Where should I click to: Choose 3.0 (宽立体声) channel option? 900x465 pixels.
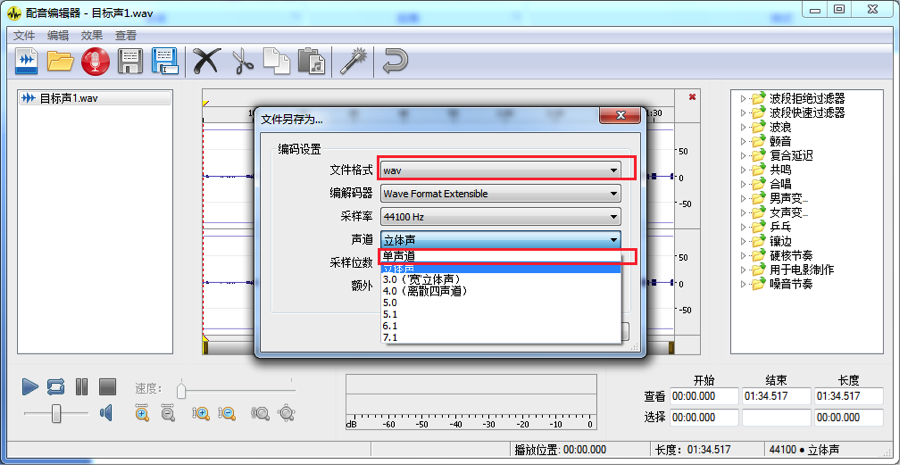[x=501, y=280]
